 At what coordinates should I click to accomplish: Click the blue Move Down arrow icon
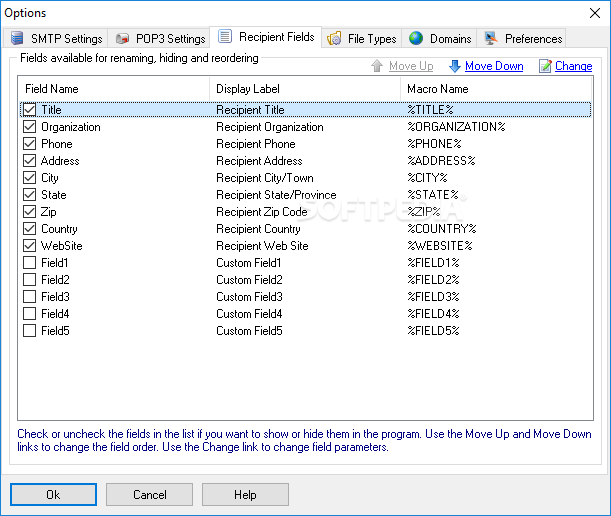(454, 66)
